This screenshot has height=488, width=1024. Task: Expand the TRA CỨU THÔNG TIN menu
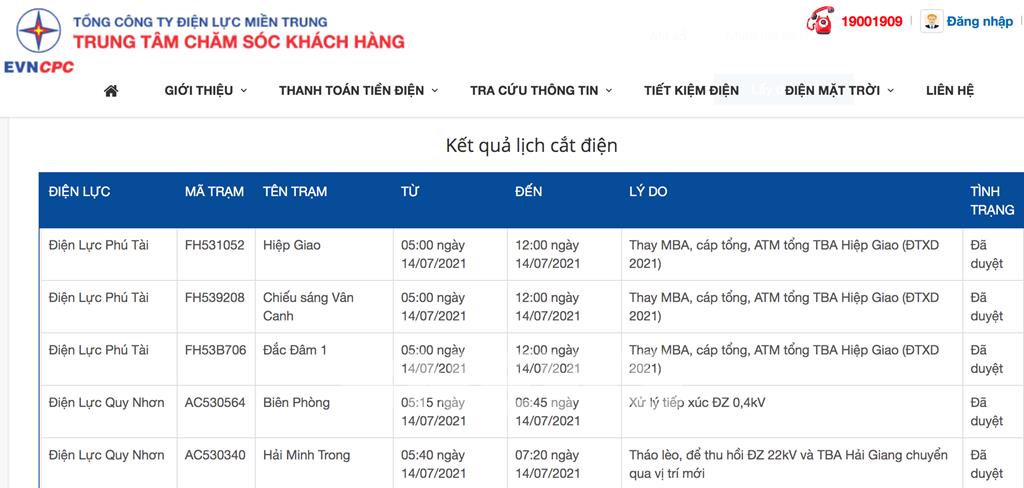(x=541, y=91)
